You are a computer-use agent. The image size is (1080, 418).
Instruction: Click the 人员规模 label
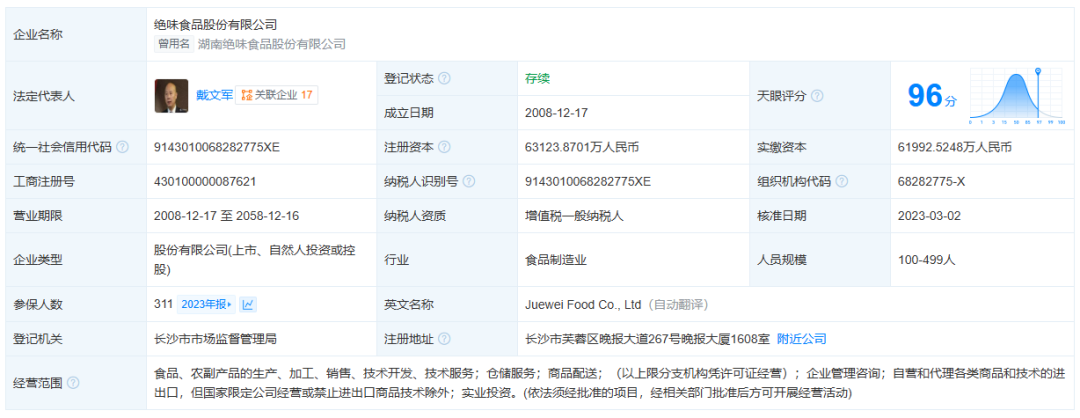[781, 260]
